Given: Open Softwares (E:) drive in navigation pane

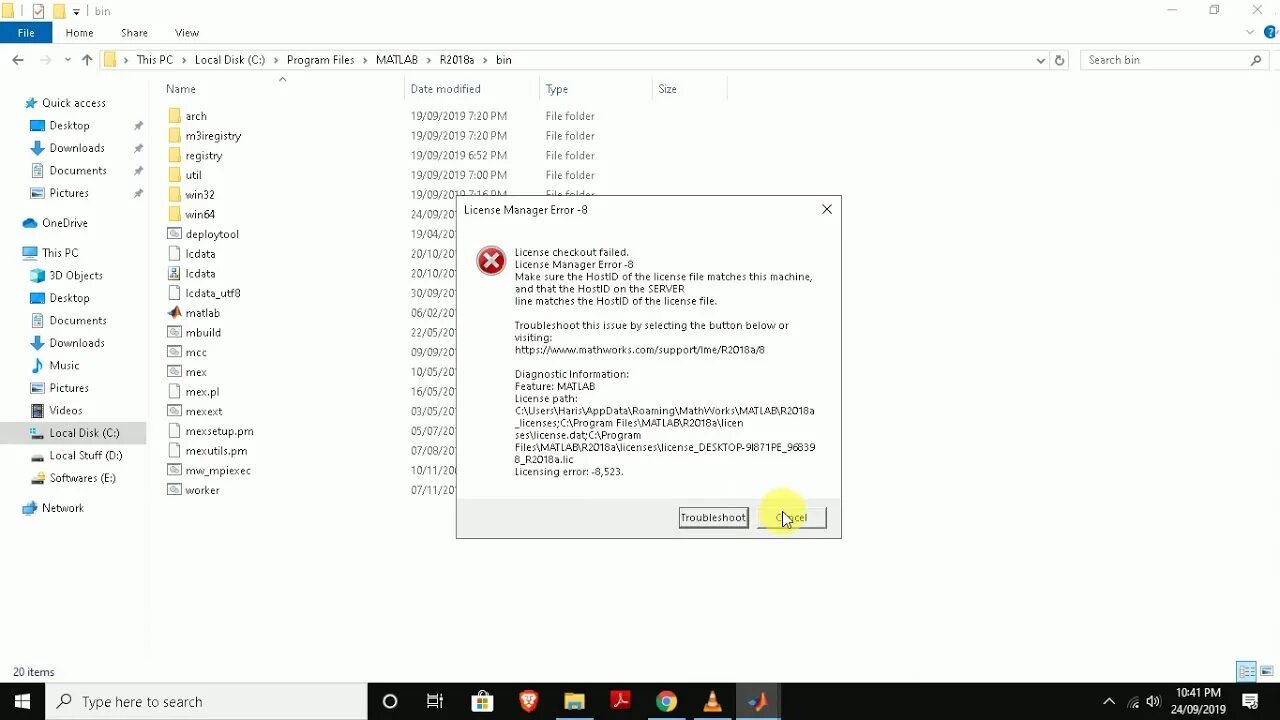Looking at the screenshot, I should coord(82,478).
